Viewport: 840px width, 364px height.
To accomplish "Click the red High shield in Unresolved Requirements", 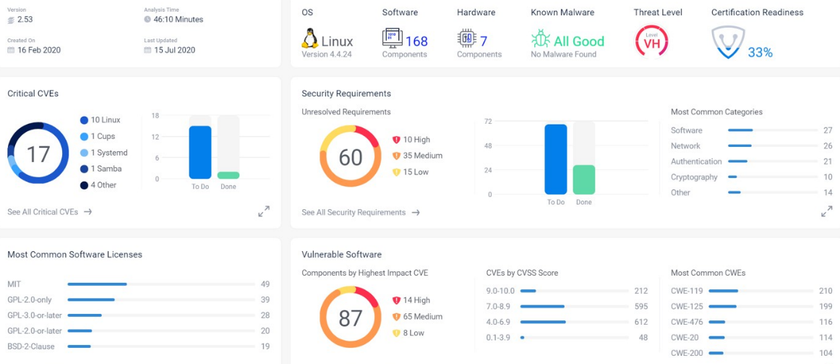I will click(396, 140).
